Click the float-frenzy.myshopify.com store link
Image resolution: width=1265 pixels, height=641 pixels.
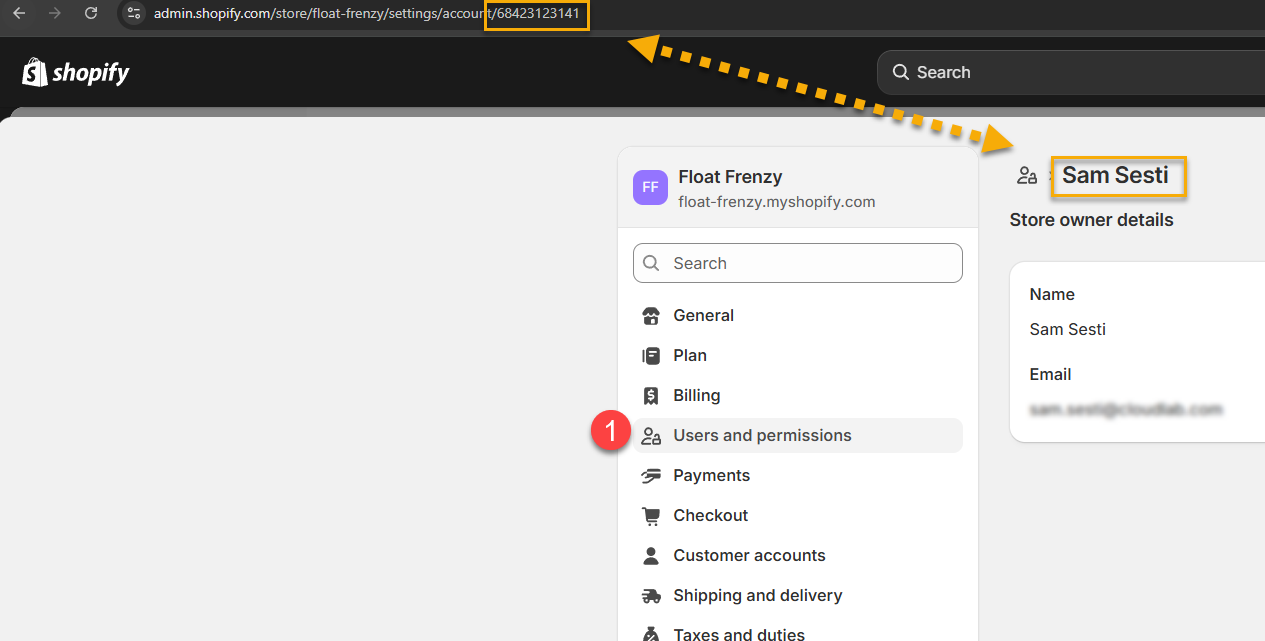[776, 202]
